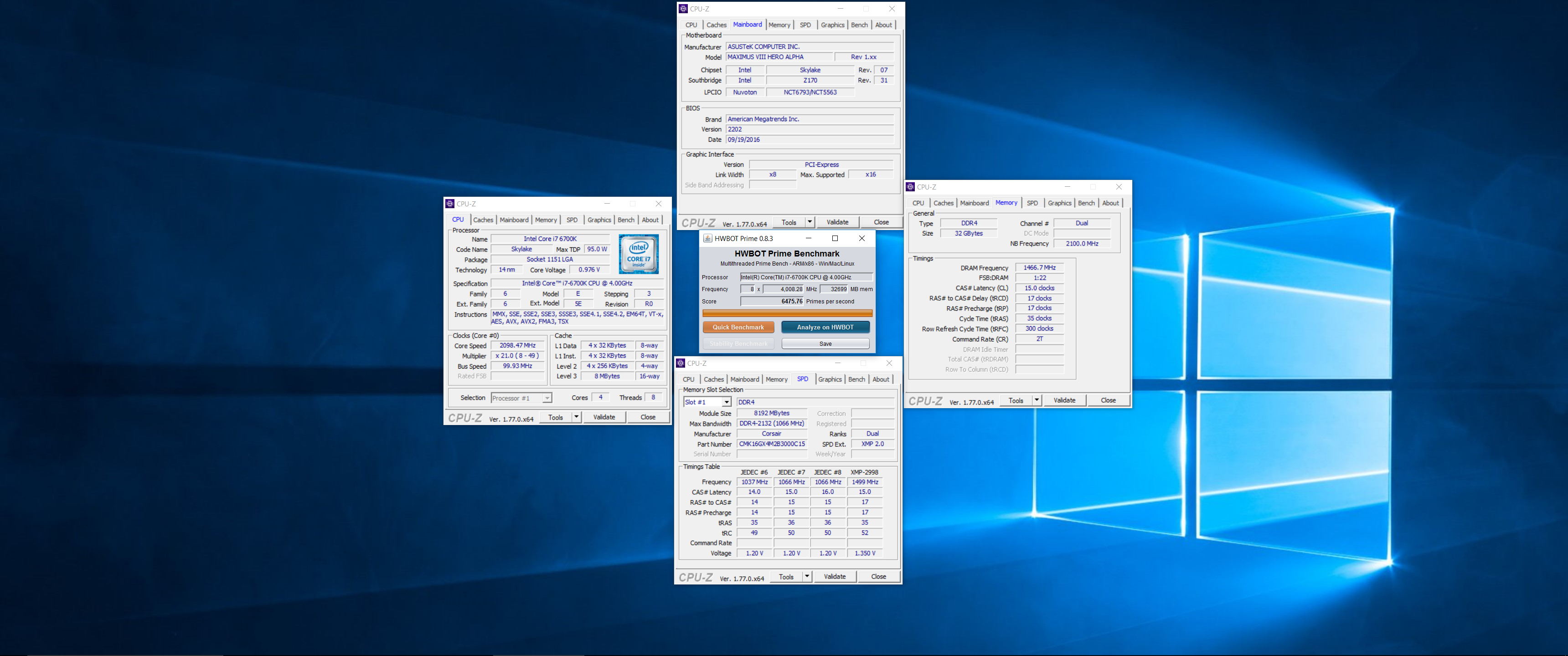Click the orange HWBOT benchmark progress bar
The width and height of the screenshot is (1568, 656).
tap(787, 313)
